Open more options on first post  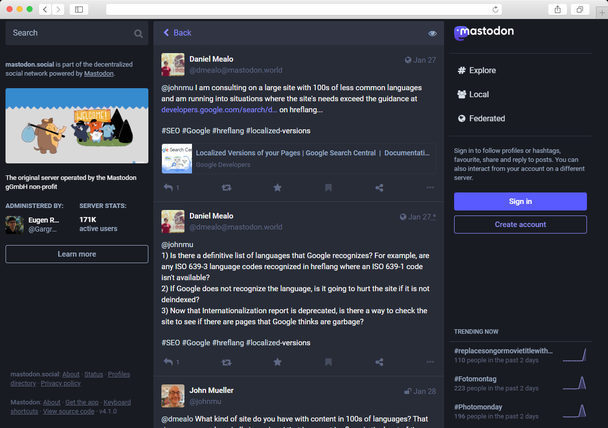coord(430,188)
